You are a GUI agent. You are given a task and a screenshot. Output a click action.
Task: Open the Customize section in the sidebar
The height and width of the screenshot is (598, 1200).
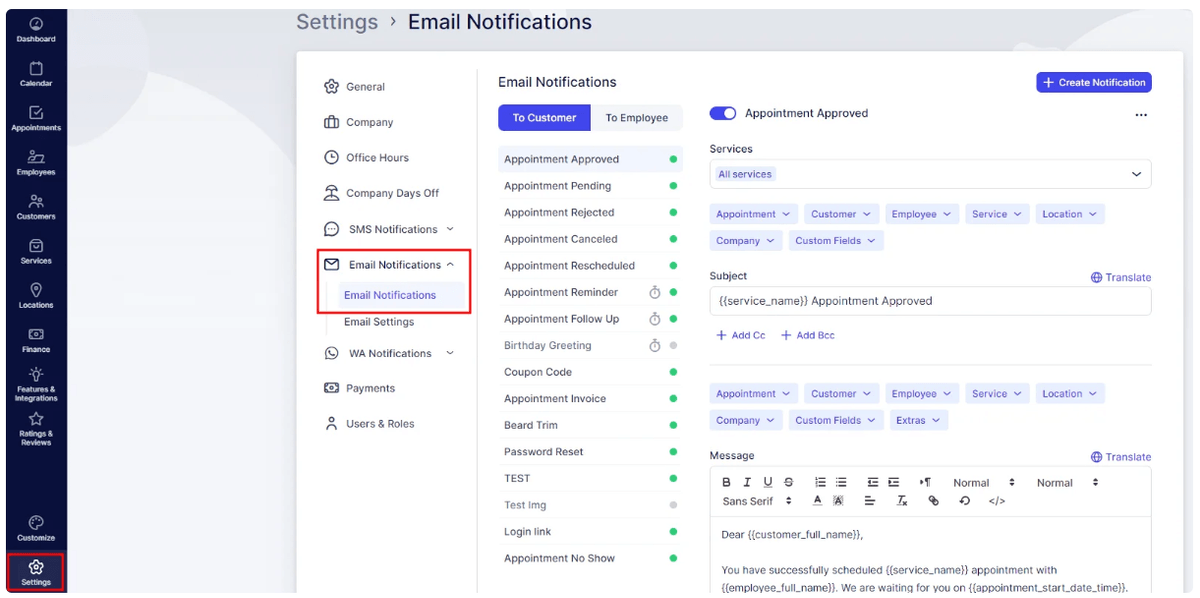36,528
